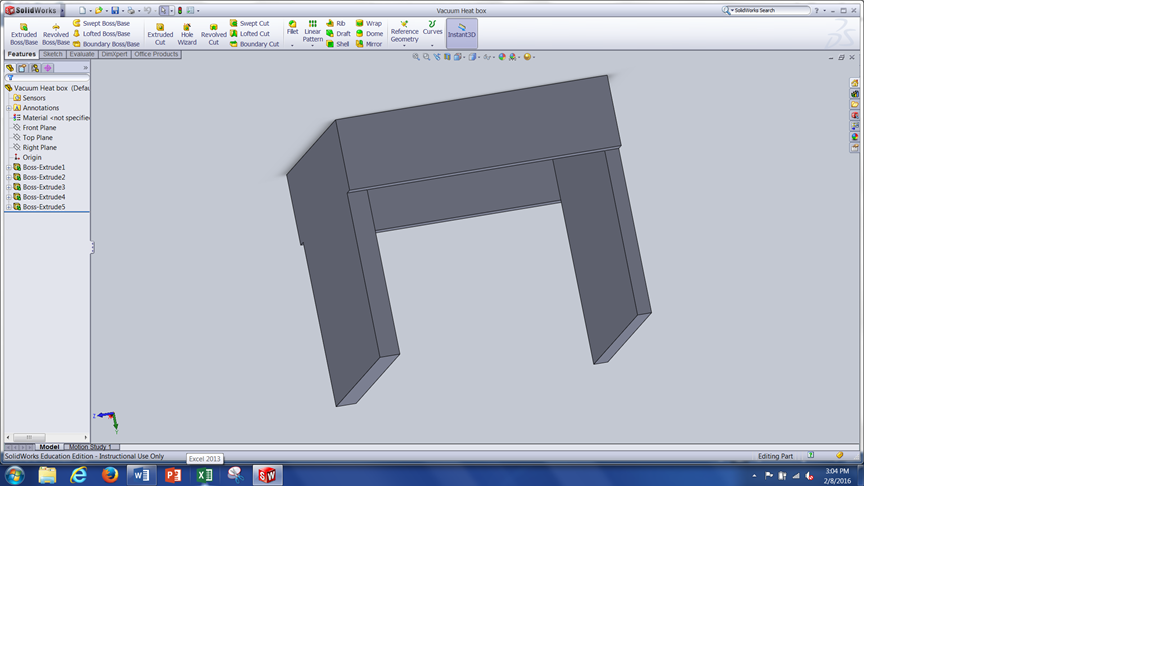Switch to the DimXpert tab

coord(114,54)
